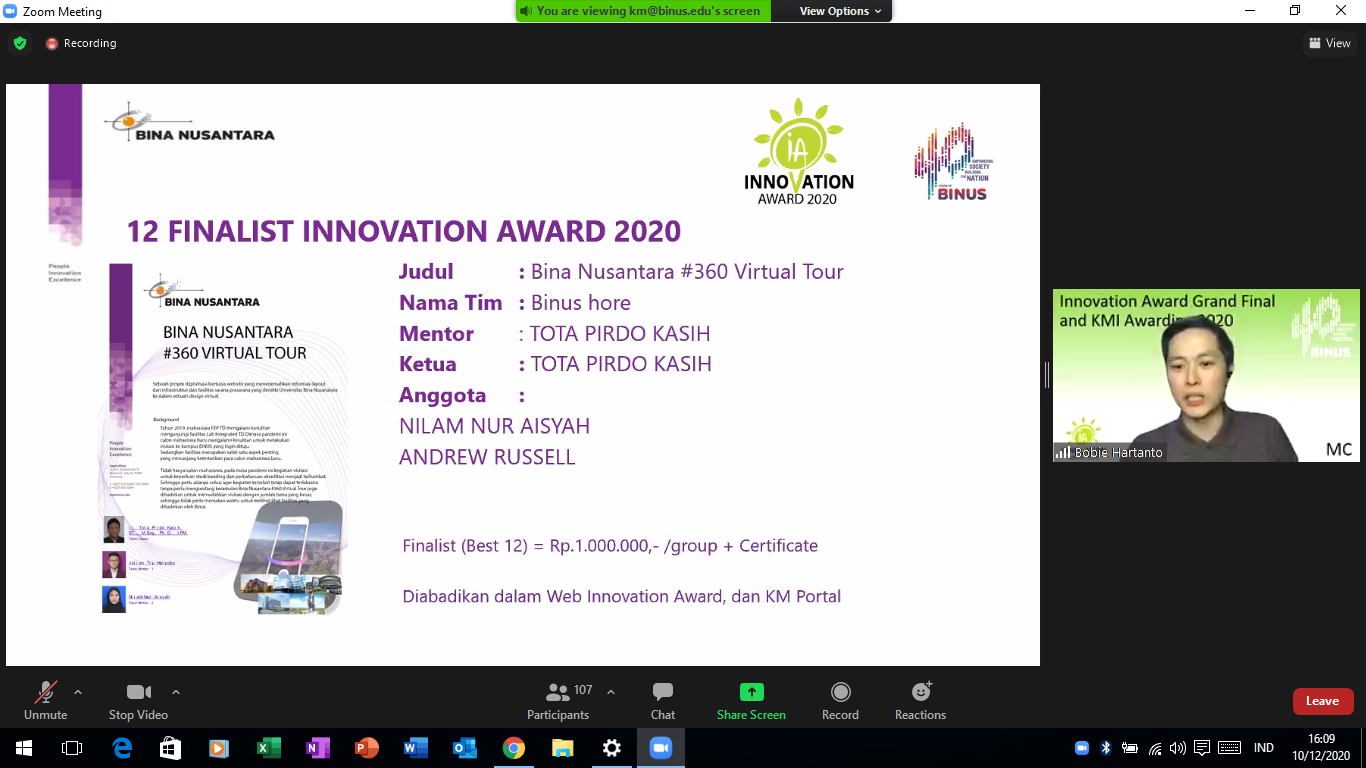The height and width of the screenshot is (768, 1366).
Task: Click the Mentor name "TOTA PIRDO KASIH"
Action: pos(620,334)
